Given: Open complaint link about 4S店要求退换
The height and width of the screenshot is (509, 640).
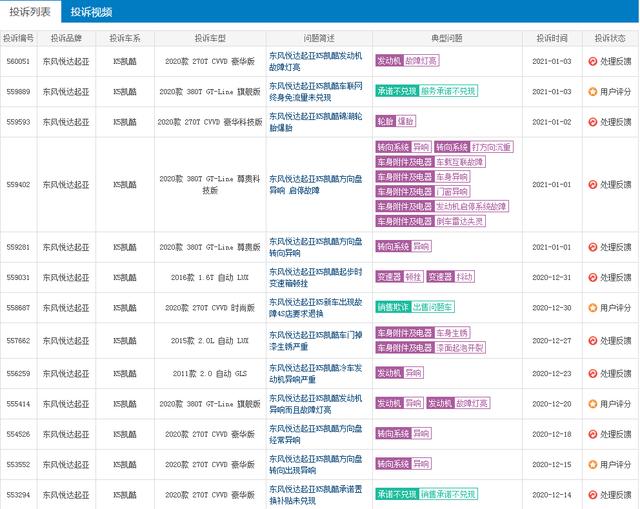Looking at the screenshot, I should [316, 307].
